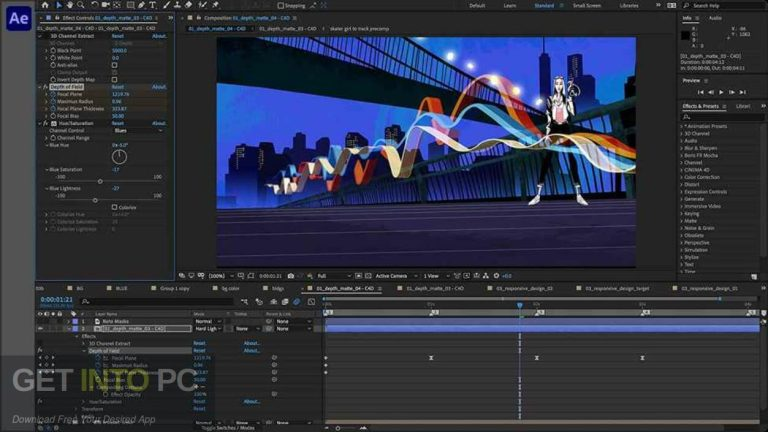Open the Full resolution dropdown

[334, 276]
